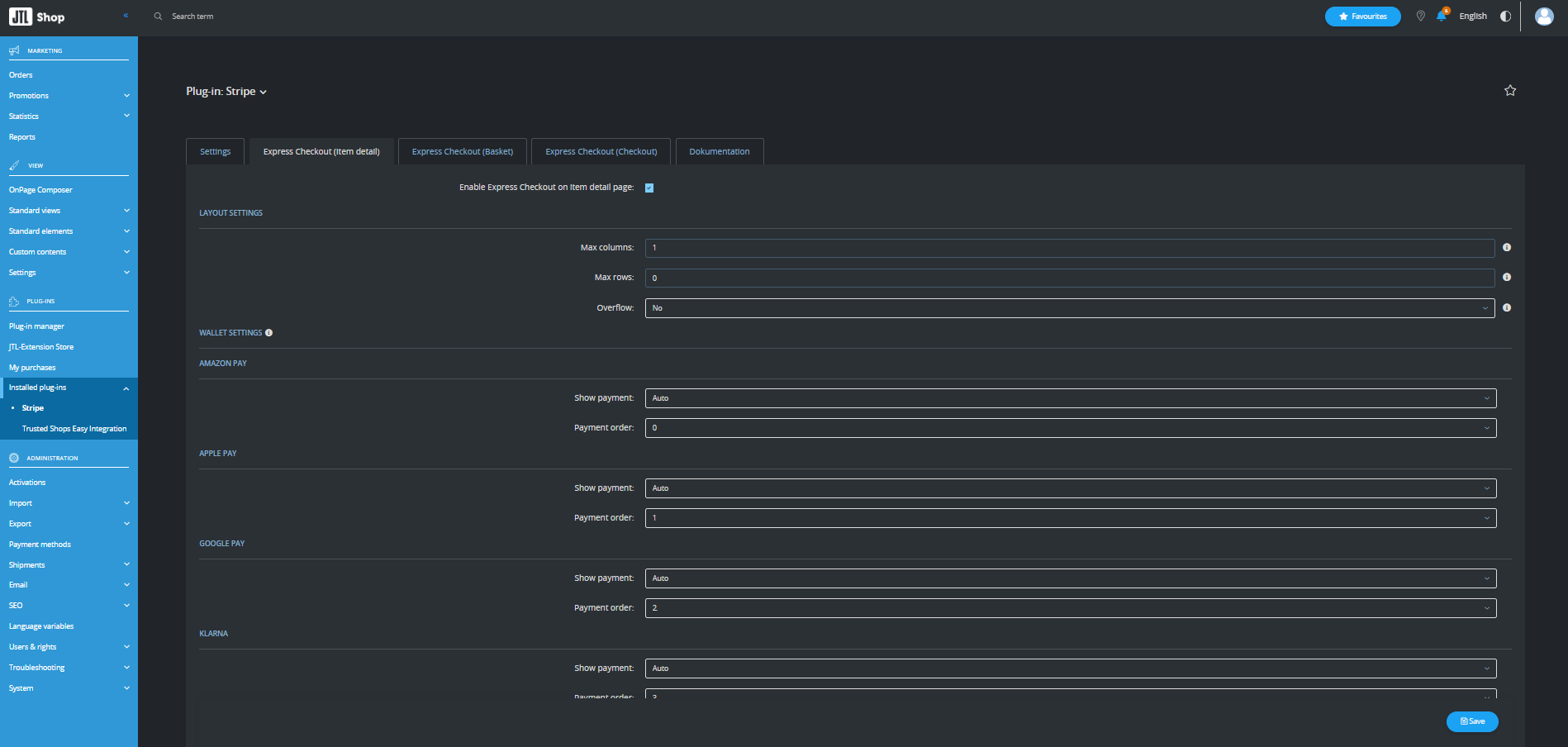Viewport: 1568px width, 747px height.
Task: Click the location pin icon in header
Action: click(1420, 17)
